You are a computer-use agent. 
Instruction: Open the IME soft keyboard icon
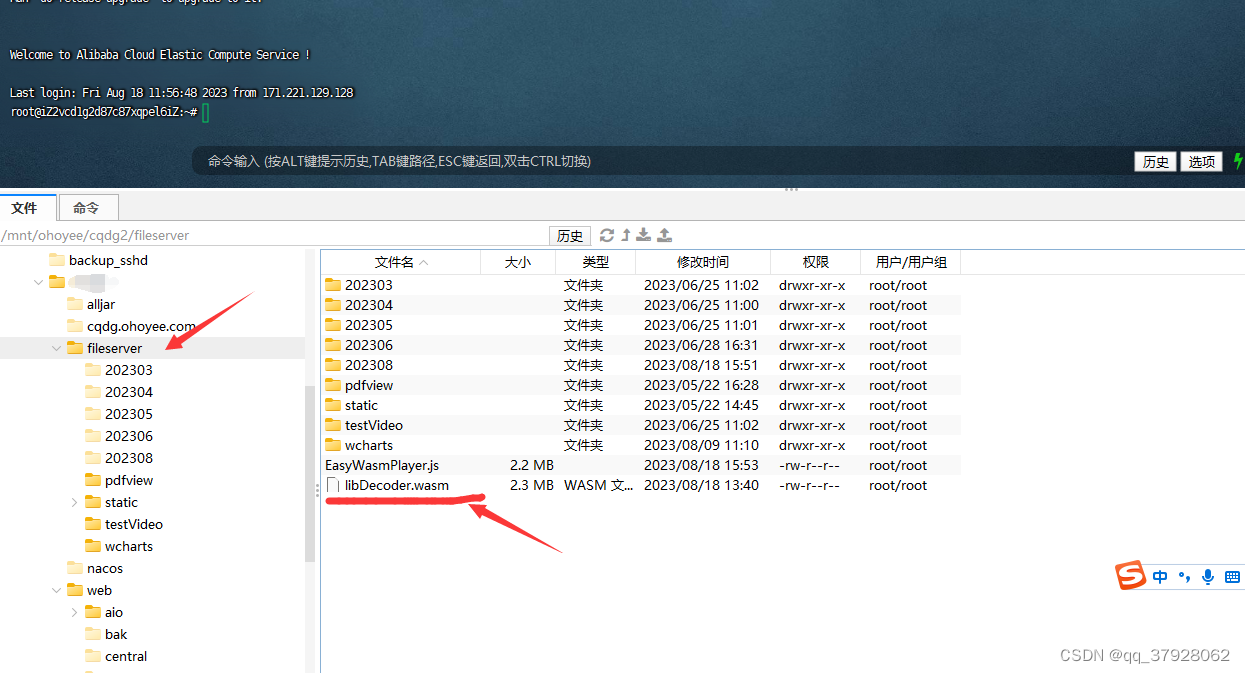click(1232, 577)
